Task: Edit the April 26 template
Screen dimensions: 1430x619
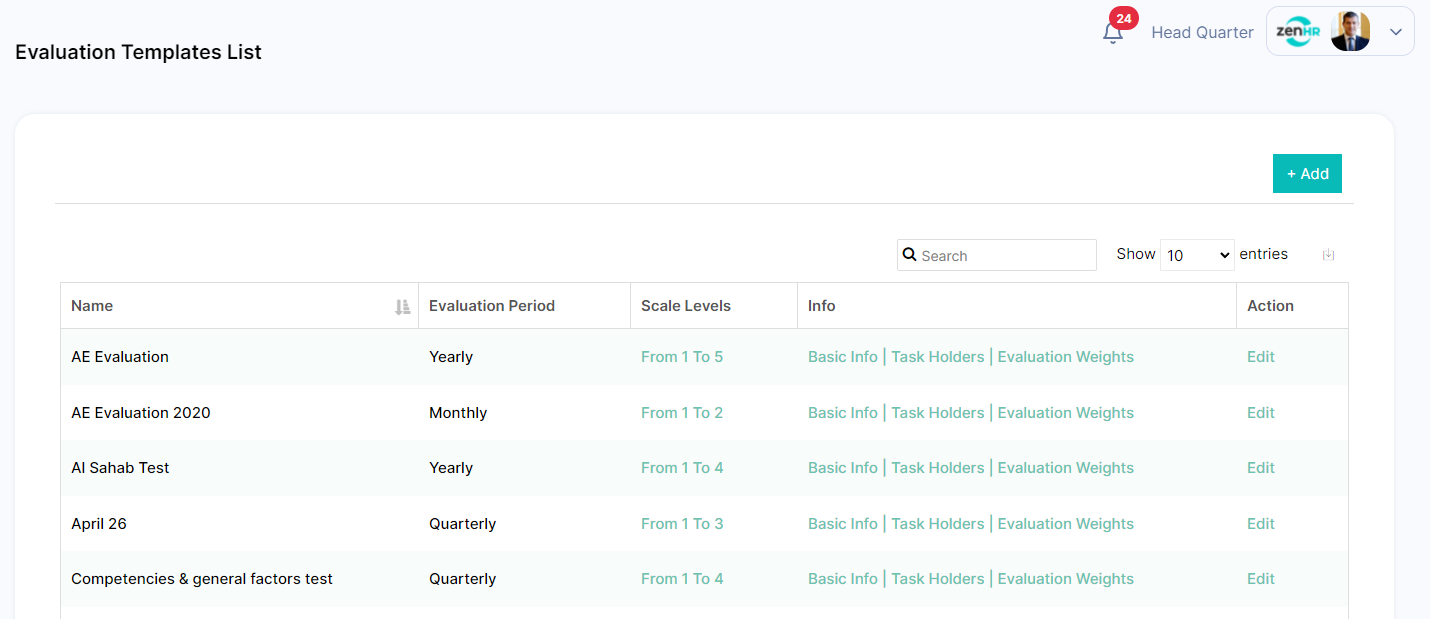Action: click(1261, 524)
